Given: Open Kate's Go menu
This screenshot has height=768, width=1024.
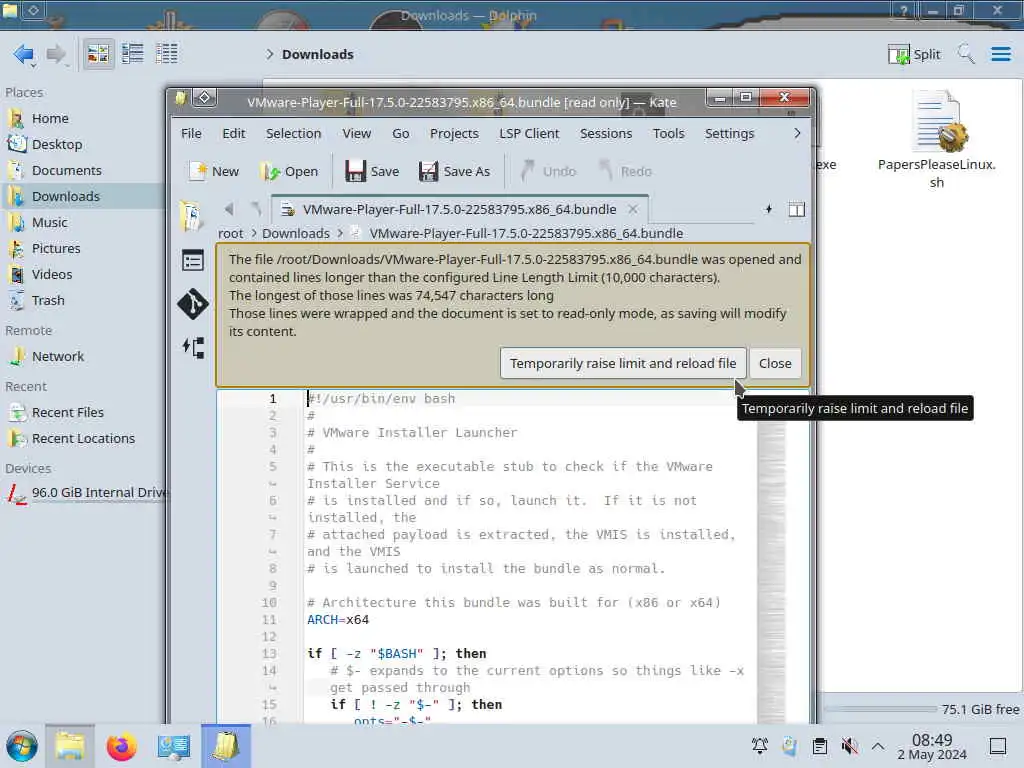Looking at the screenshot, I should [x=401, y=133].
